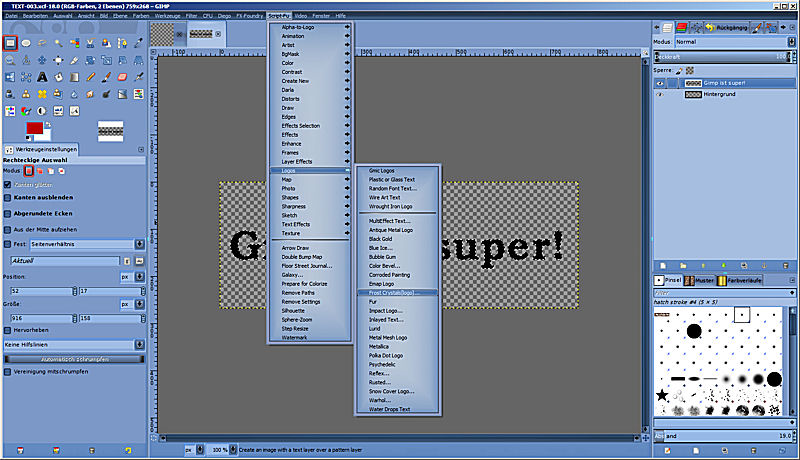
Task: Toggle paint lock next to Sperre
Action: click(679, 70)
